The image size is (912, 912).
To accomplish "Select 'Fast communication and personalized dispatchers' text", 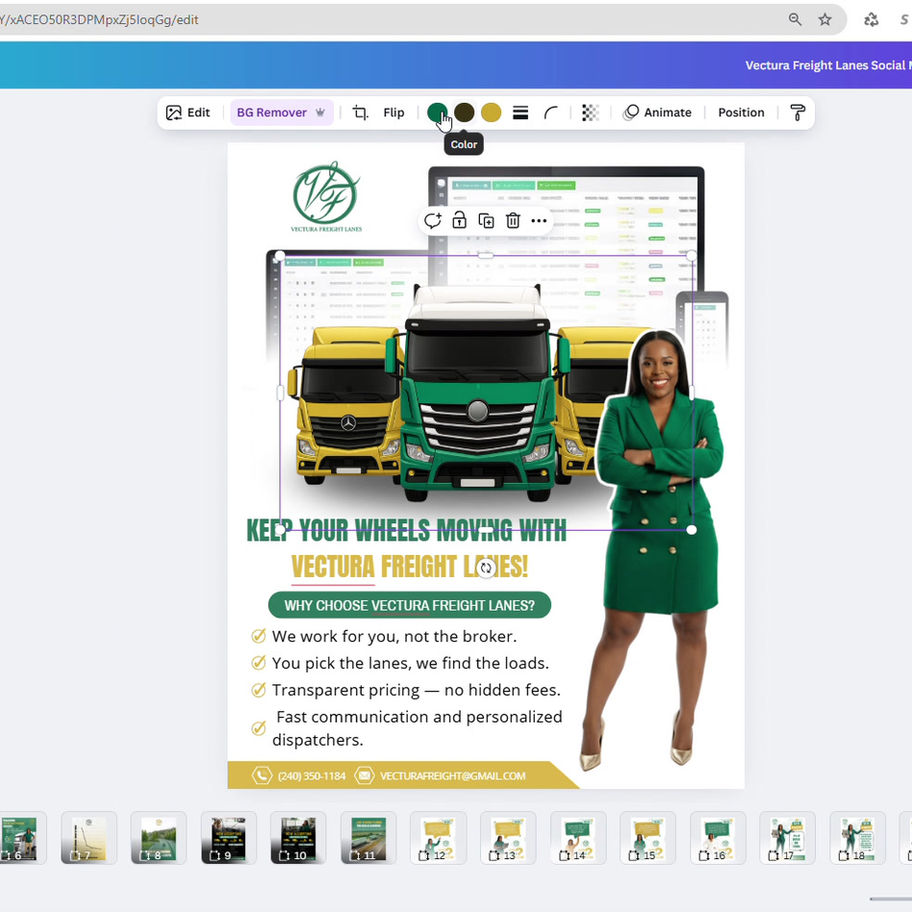I will pos(417,728).
